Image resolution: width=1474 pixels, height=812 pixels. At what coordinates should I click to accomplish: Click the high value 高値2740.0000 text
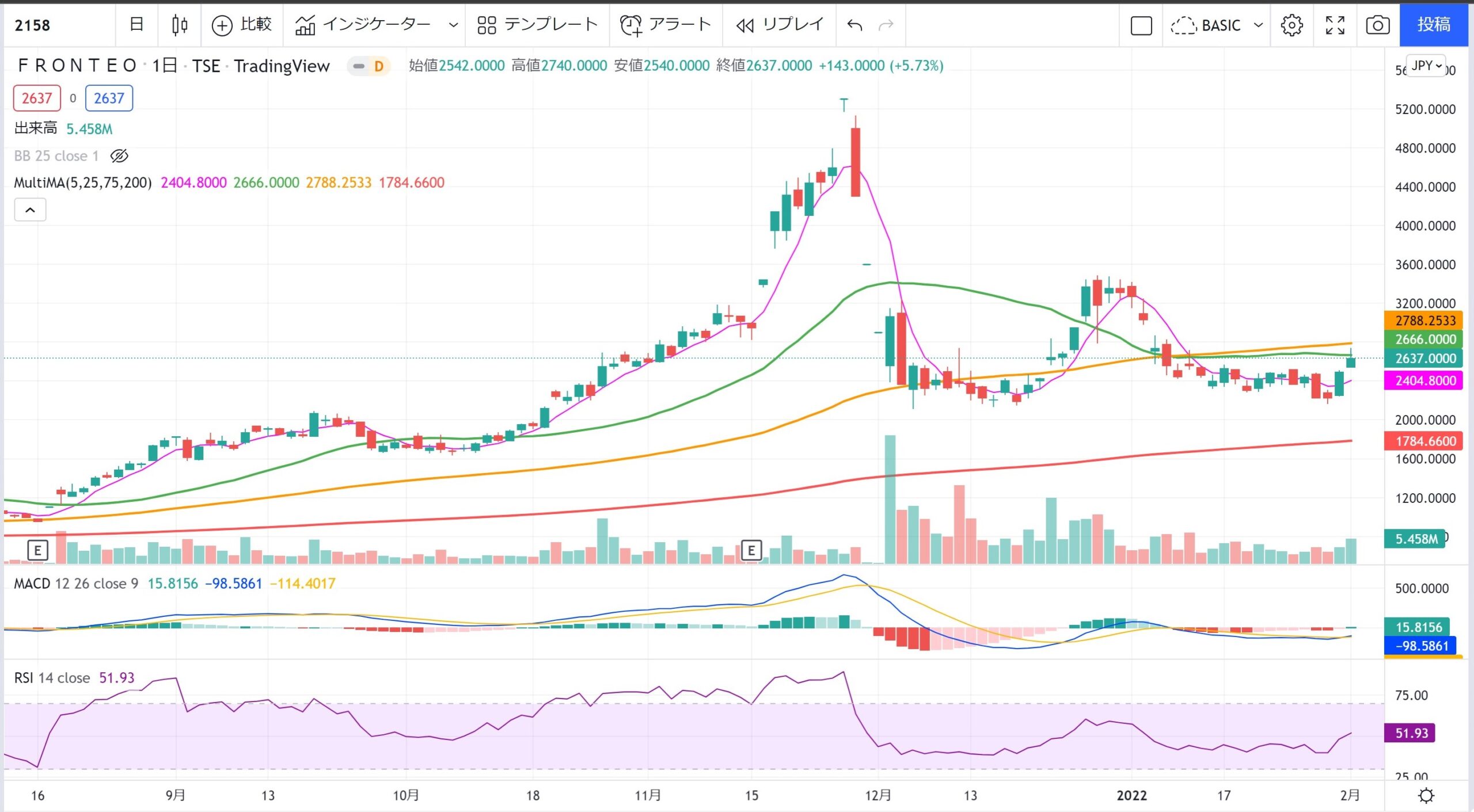pyautogui.click(x=559, y=66)
